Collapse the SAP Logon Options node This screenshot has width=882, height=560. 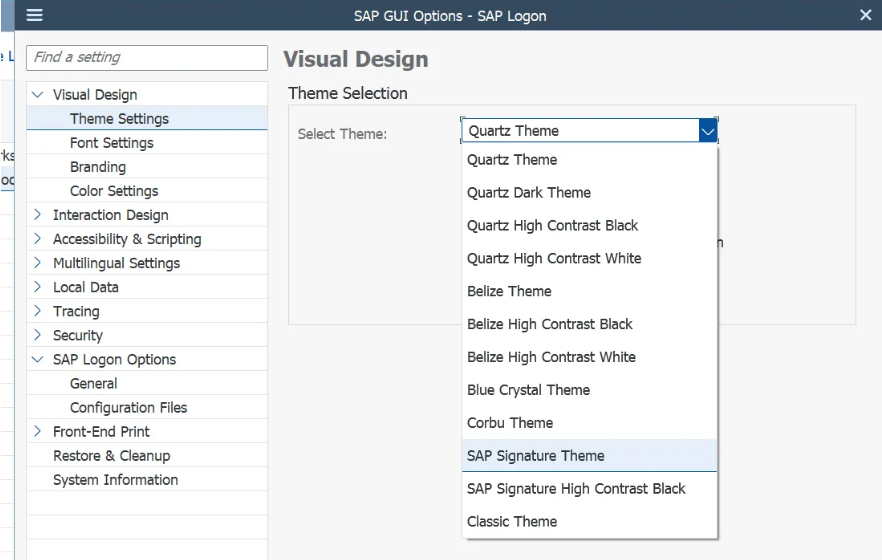click(38, 359)
